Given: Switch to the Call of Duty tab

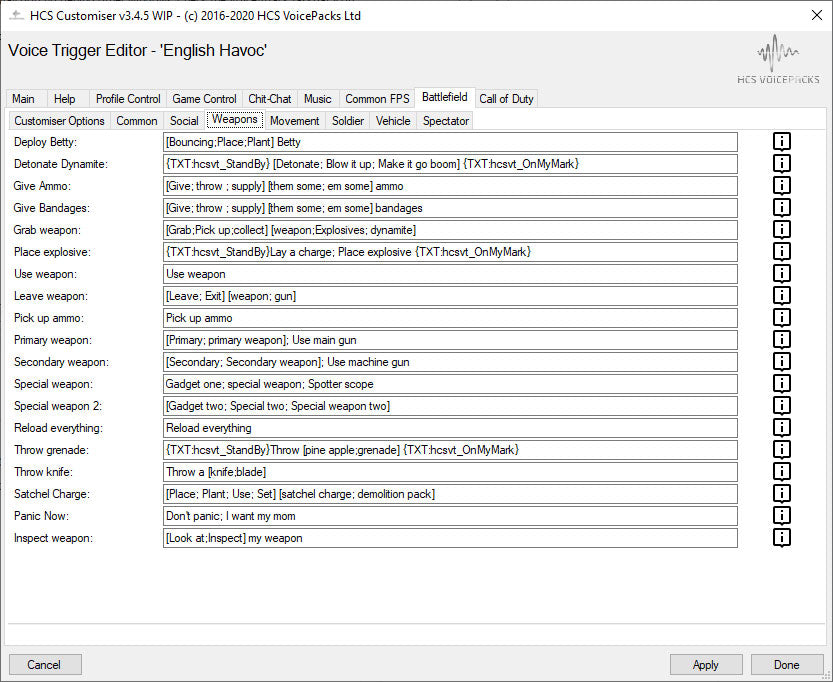Looking at the screenshot, I should (x=506, y=99).
